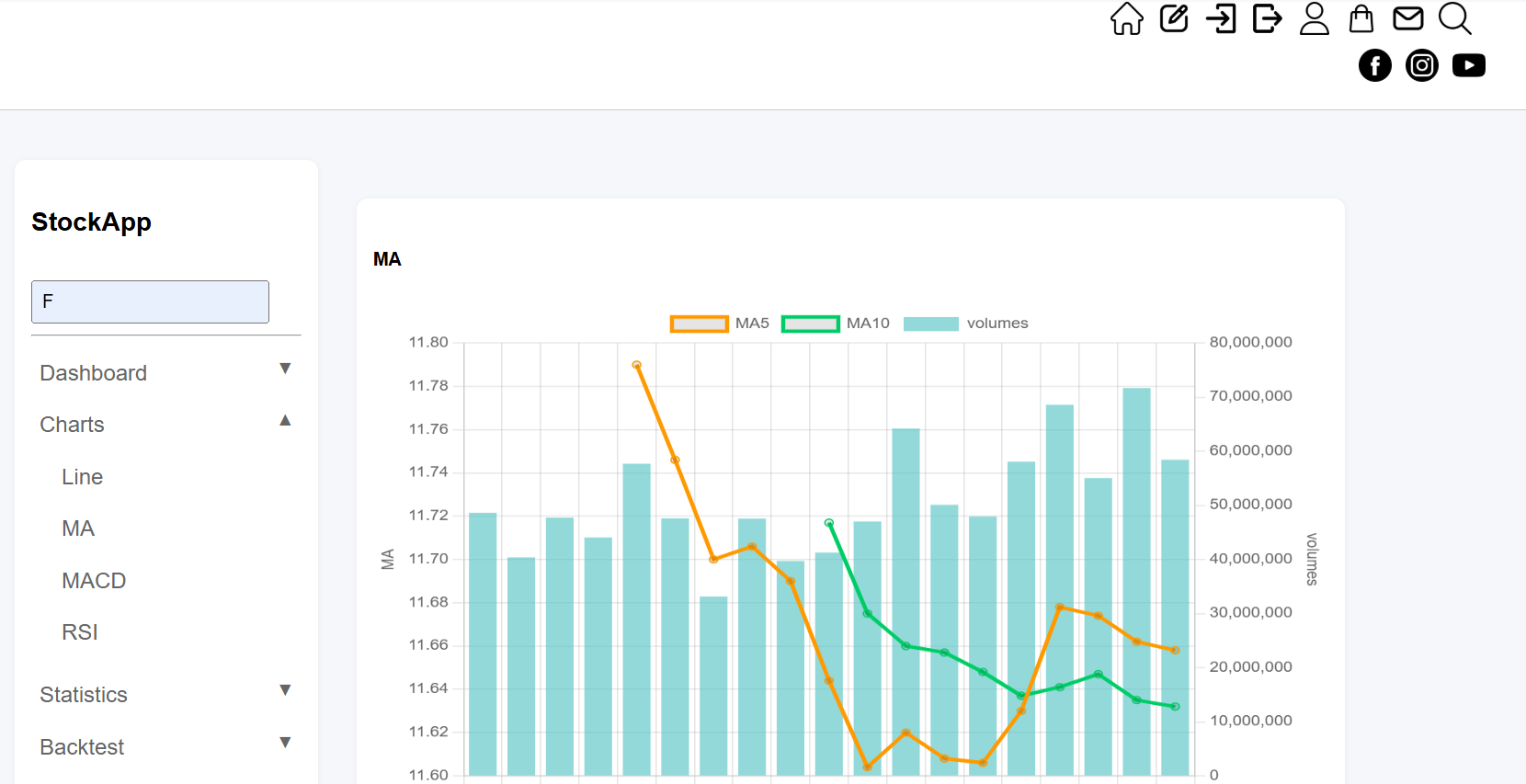Open the Instagram social link
This screenshot has width=1526, height=784.
click(x=1422, y=65)
